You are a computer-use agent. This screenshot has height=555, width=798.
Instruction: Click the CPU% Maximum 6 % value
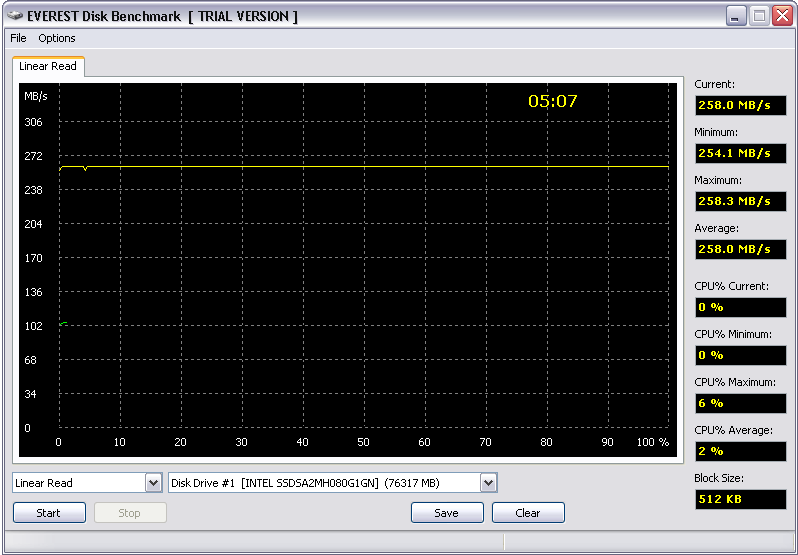coord(740,403)
